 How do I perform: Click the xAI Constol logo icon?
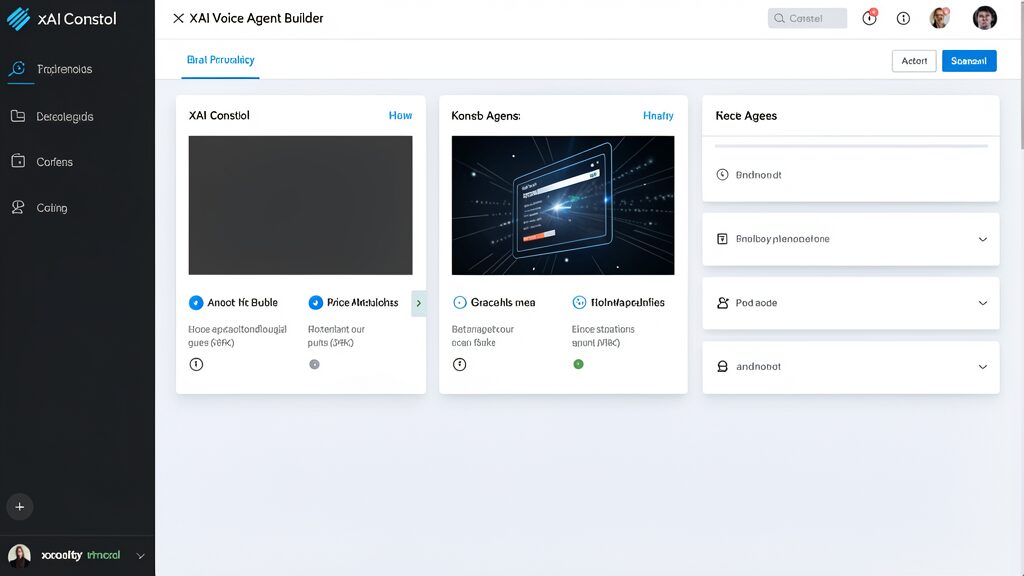tap(18, 19)
